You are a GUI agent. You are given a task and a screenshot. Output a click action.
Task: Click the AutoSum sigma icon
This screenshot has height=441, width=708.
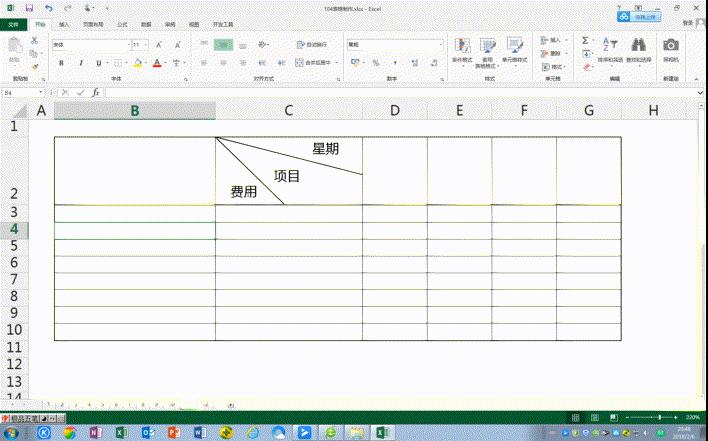[585, 41]
